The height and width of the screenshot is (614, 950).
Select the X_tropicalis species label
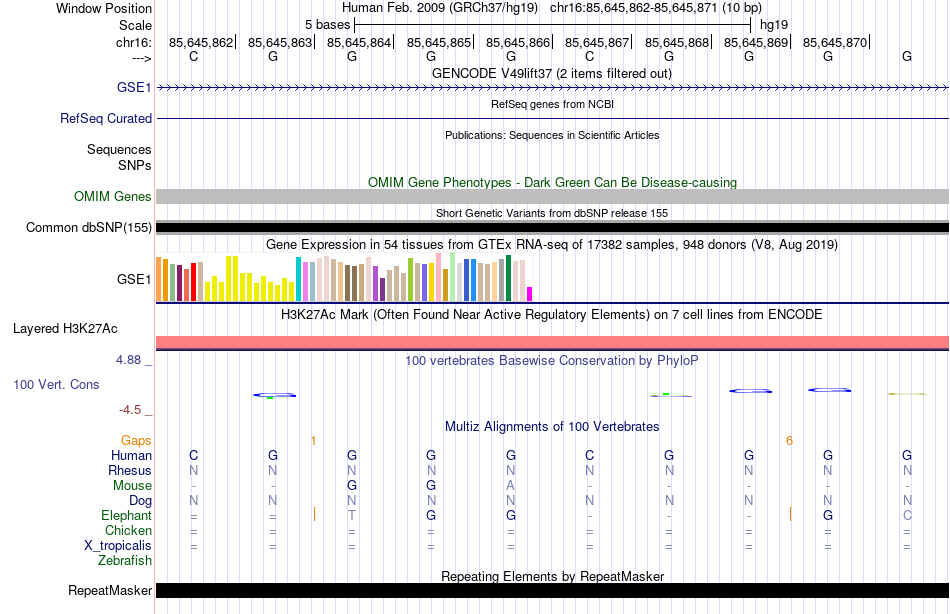(x=118, y=546)
